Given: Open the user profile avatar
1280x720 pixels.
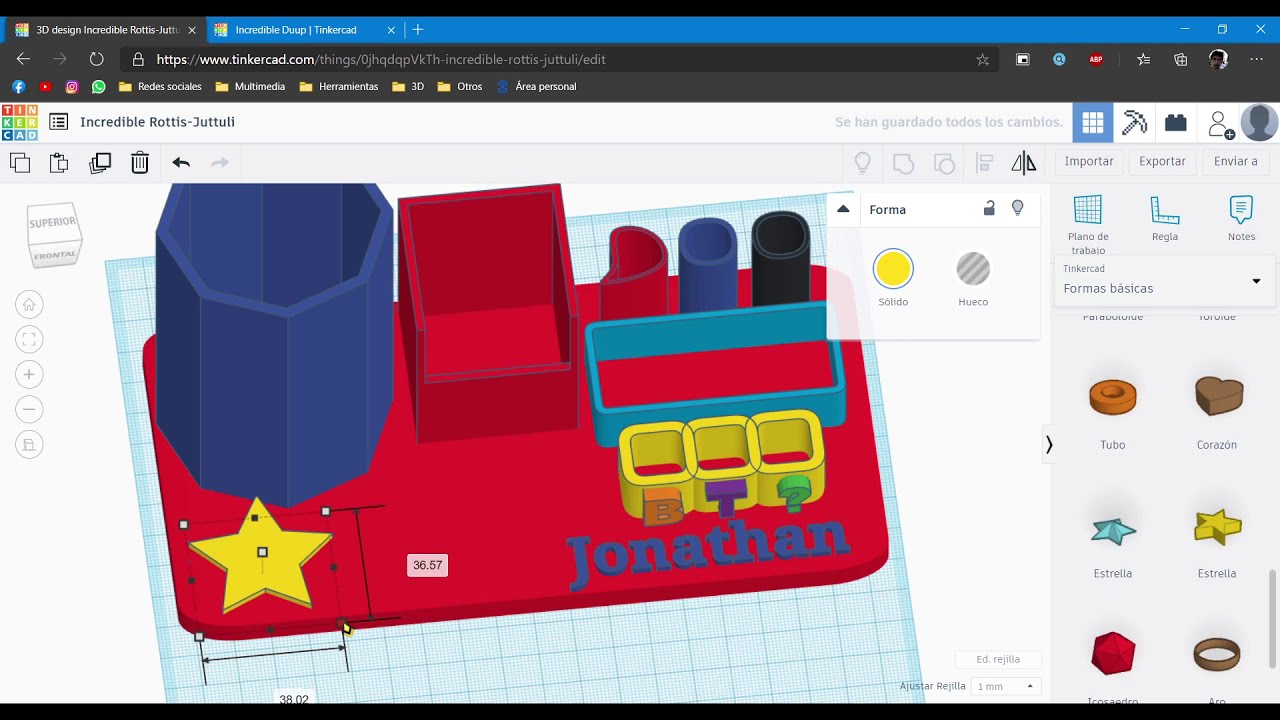Looking at the screenshot, I should [1259, 122].
